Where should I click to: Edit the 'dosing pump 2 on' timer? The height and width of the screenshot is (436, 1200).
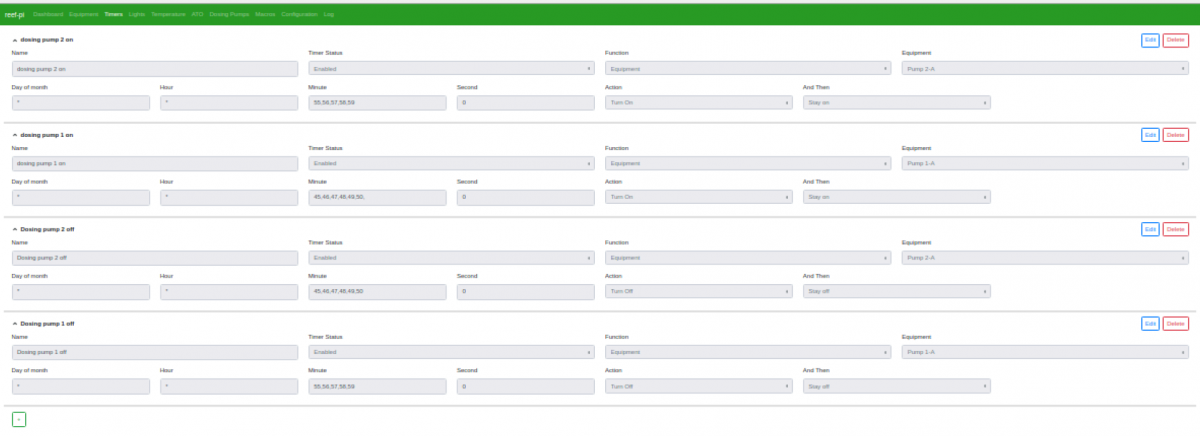click(1150, 40)
